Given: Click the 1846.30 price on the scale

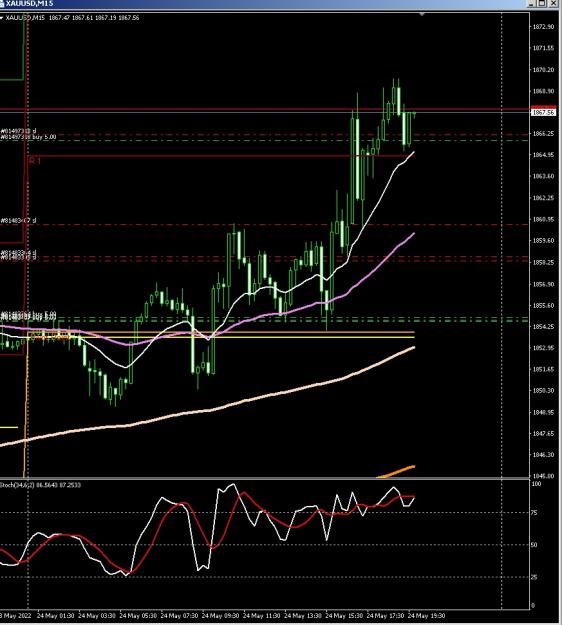Looking at the screenshot, I should 543,454.
